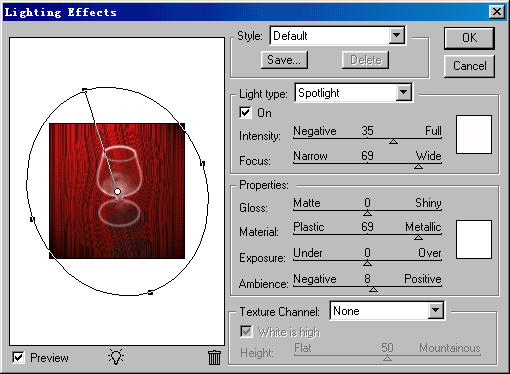Image resolution: width=510 pixels, height=374 pixels.
Task: Click the Material slider triangle thumb
Action: coord(418,237)
